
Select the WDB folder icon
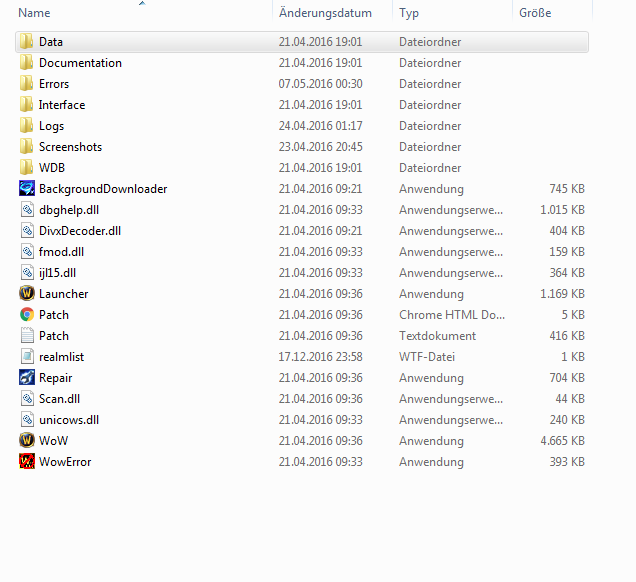(x=27, y=168)
